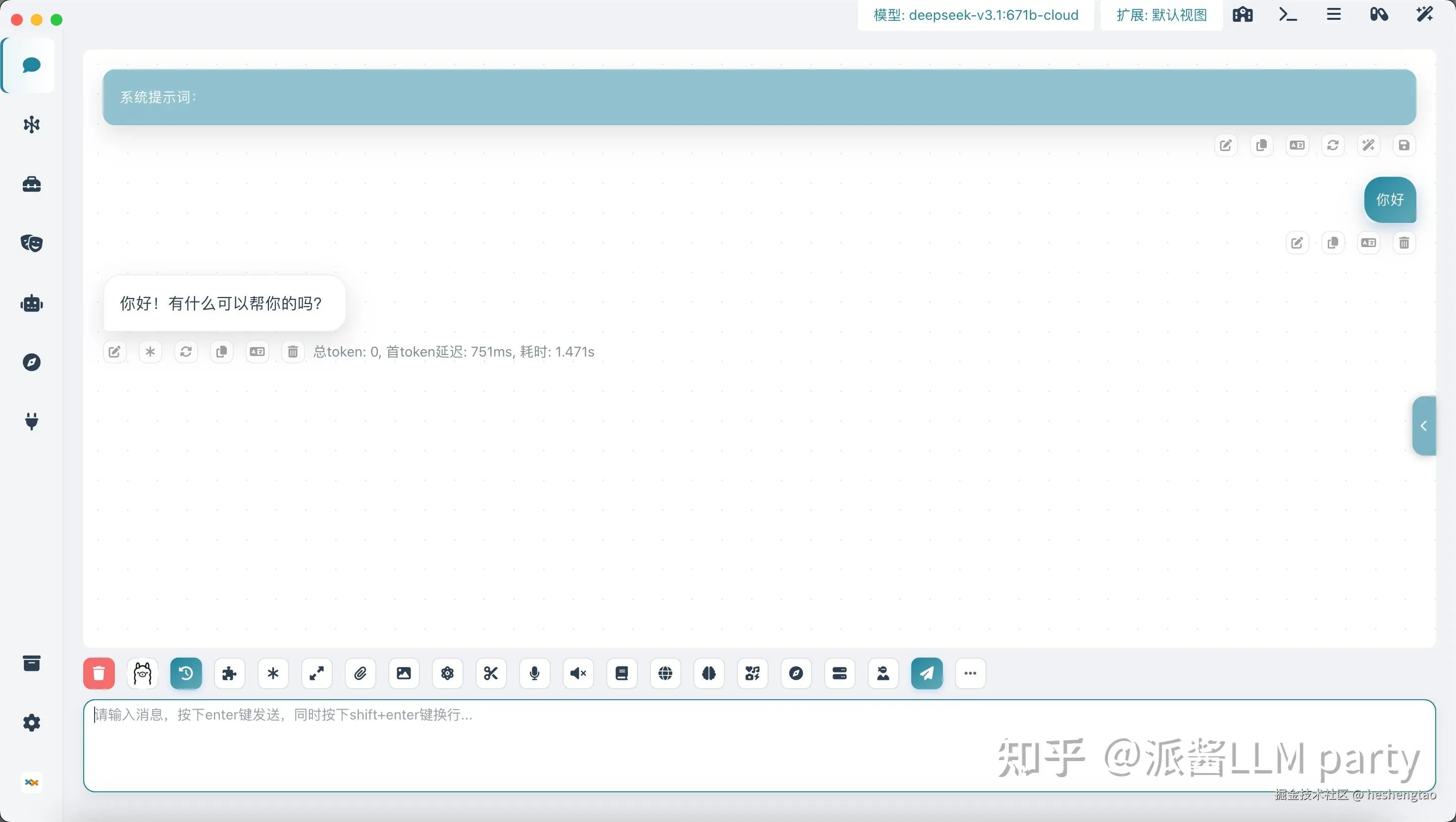The image size is (1456, 822).
Task: Toggle the history clock button
Action: 186,673
